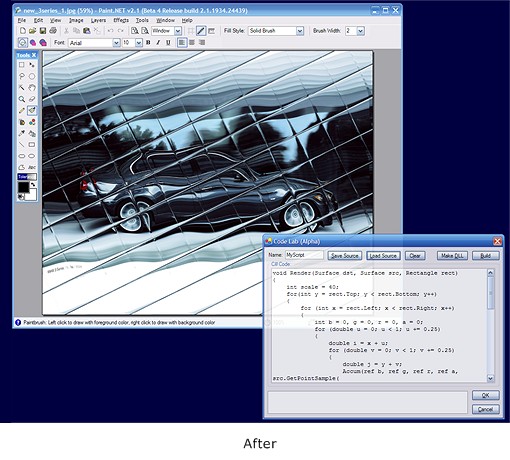Open the Fill Style dropdown
510x460 pixels.
click(300, 31)
